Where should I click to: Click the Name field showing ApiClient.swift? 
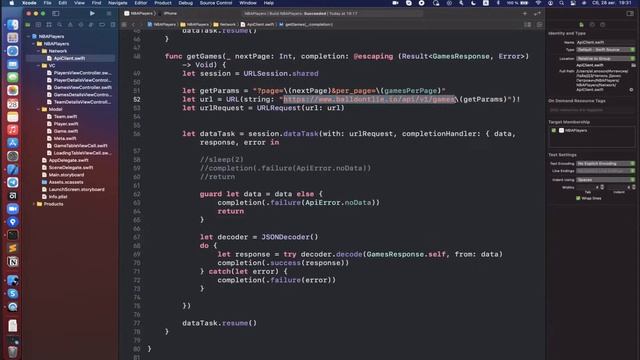[606, 42]
